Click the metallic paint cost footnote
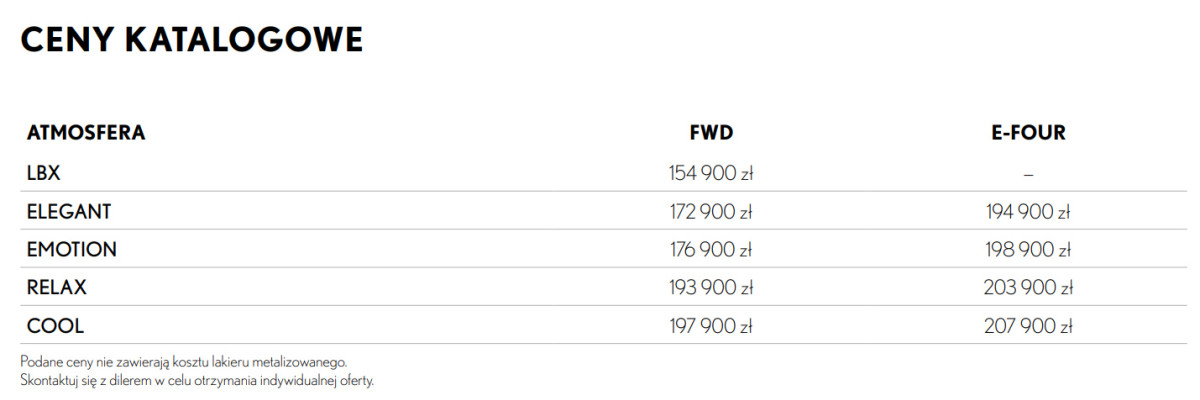 click(x=183, y=360)
